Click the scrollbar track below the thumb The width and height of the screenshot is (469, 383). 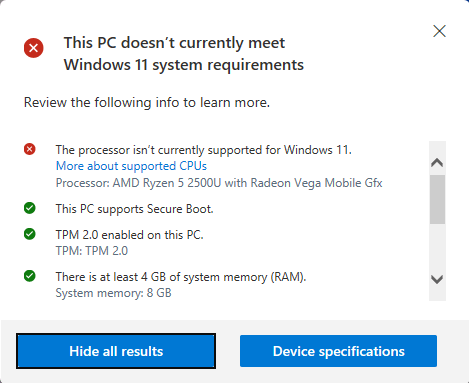(x=437, y=247)
